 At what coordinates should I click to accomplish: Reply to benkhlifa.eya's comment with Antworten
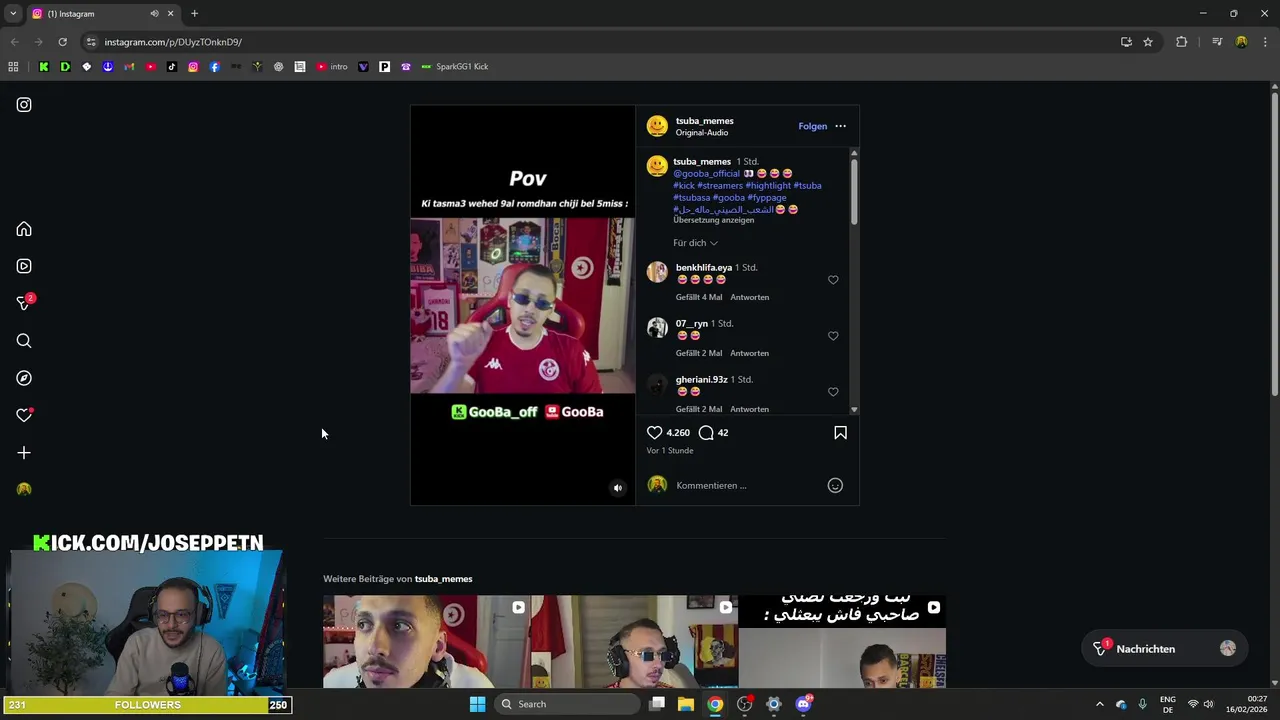(x=749, y=297)
